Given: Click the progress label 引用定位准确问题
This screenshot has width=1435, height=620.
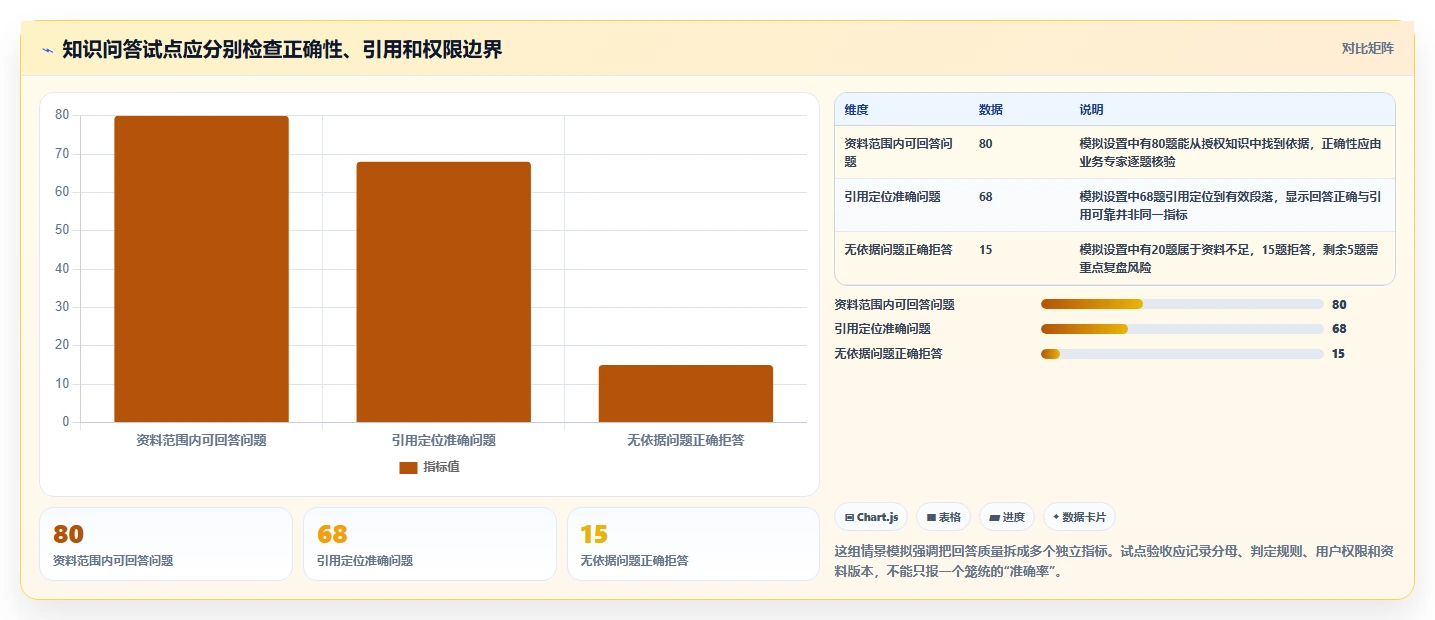Looking at the screenshot, I should tap(882, 329).
